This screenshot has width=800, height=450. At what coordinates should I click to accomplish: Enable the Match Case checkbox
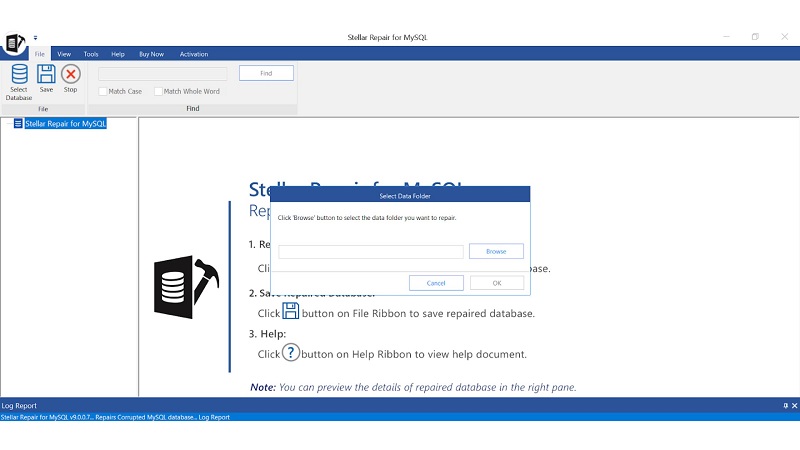point(102,91)
